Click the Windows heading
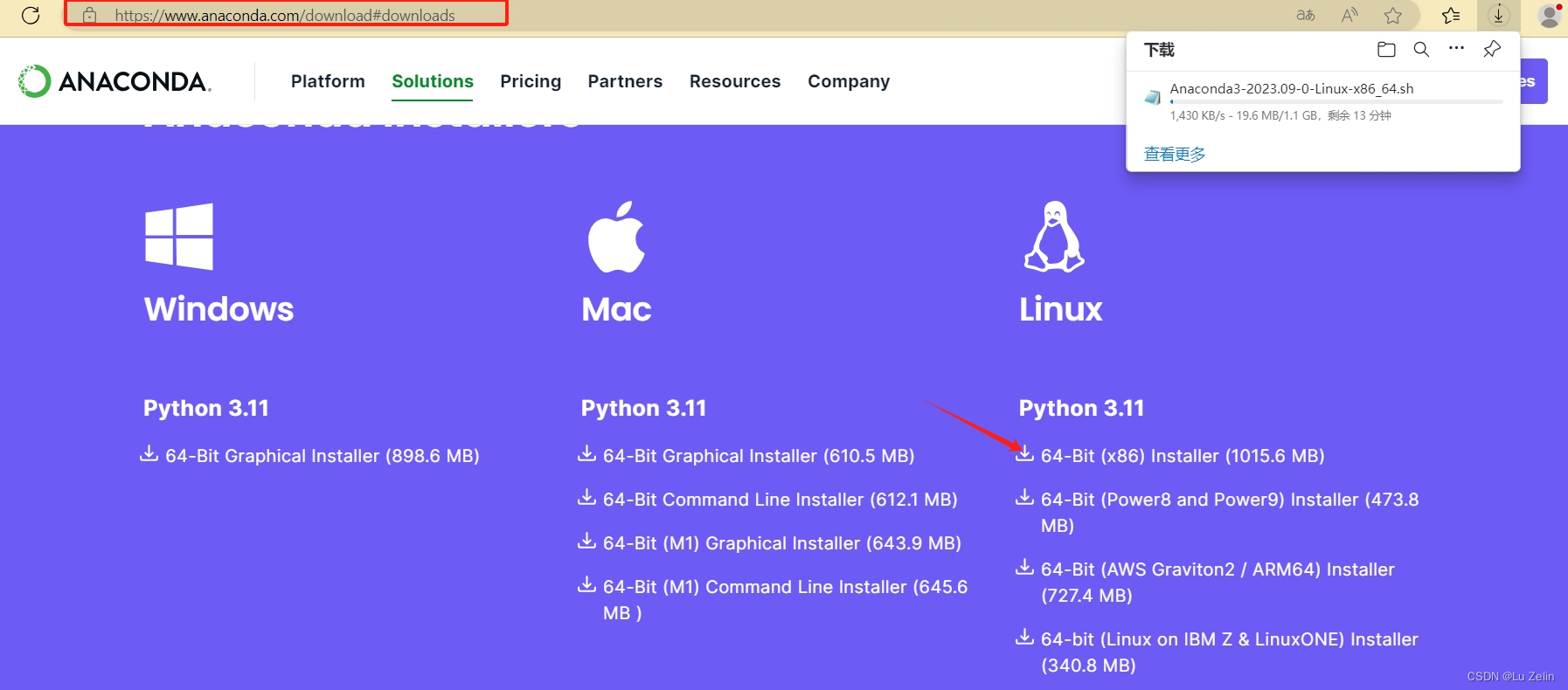The width and height of the screenshot is (1568, 690). tap(219, 309)
